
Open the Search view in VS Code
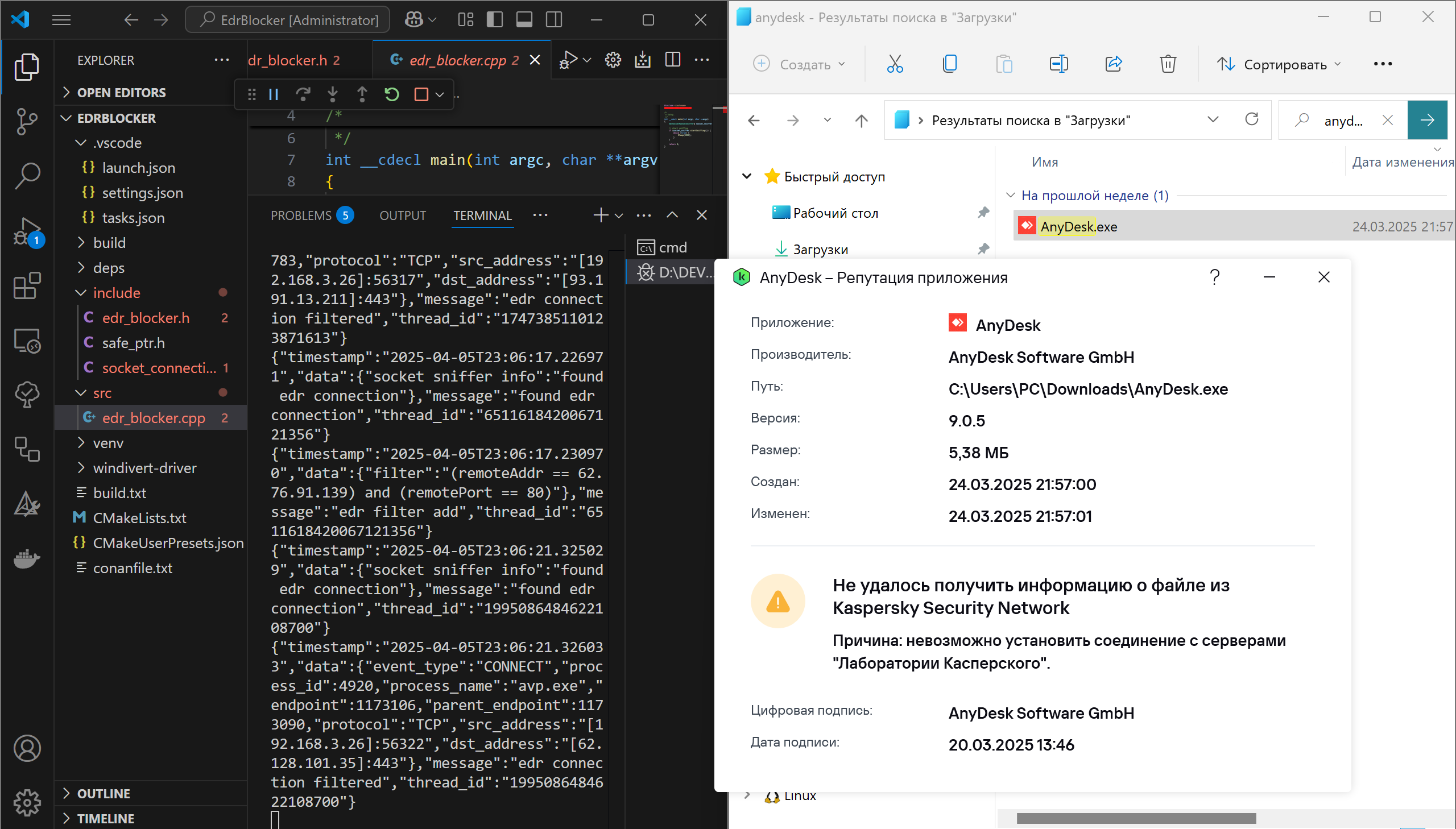click(x=27, y=176)
